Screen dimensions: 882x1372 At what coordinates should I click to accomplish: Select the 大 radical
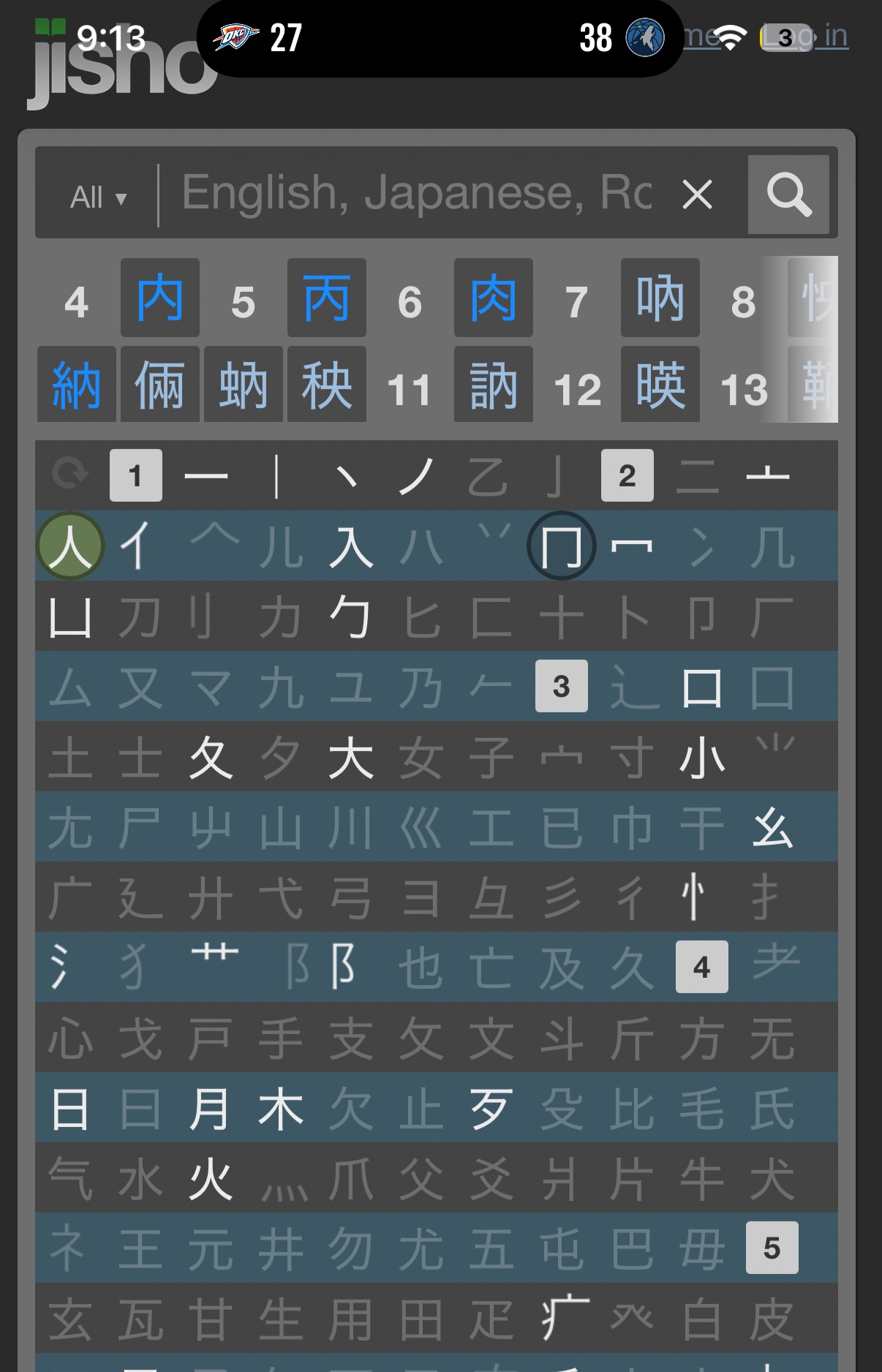click(x=351, y=758)
